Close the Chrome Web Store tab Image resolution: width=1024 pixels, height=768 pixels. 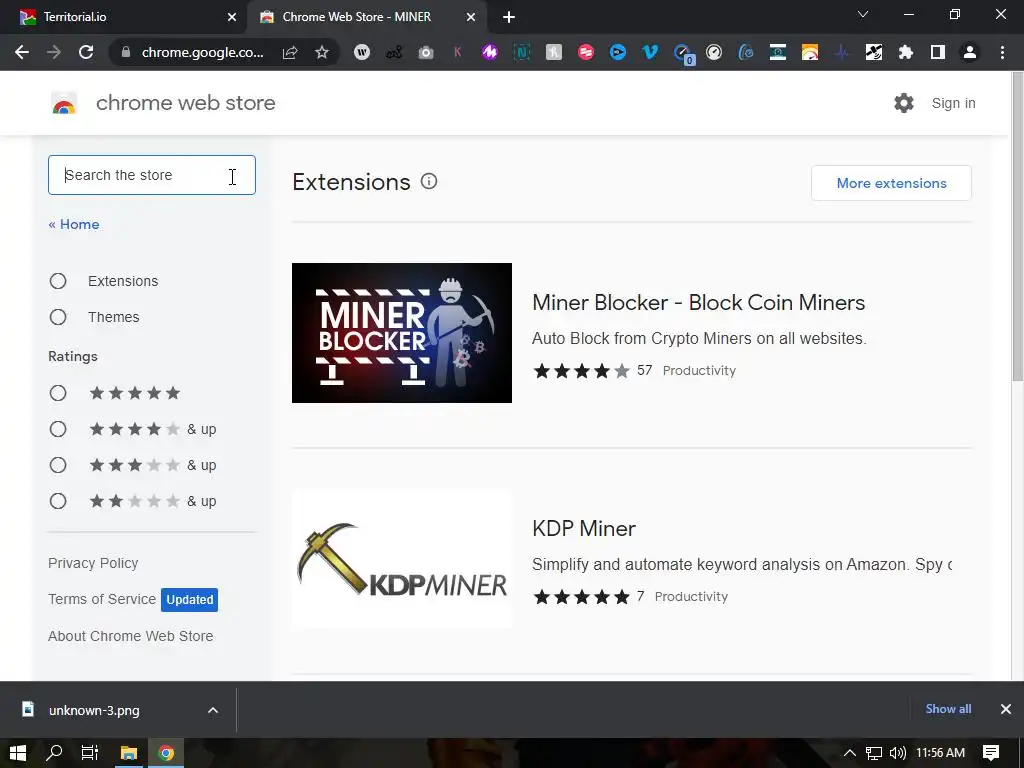pyautogui.click(x=471, y=17)
